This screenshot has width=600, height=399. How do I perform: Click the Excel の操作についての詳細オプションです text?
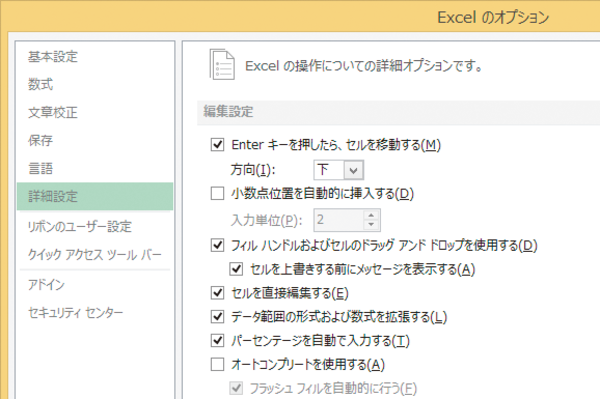click(x=364, y=66)
